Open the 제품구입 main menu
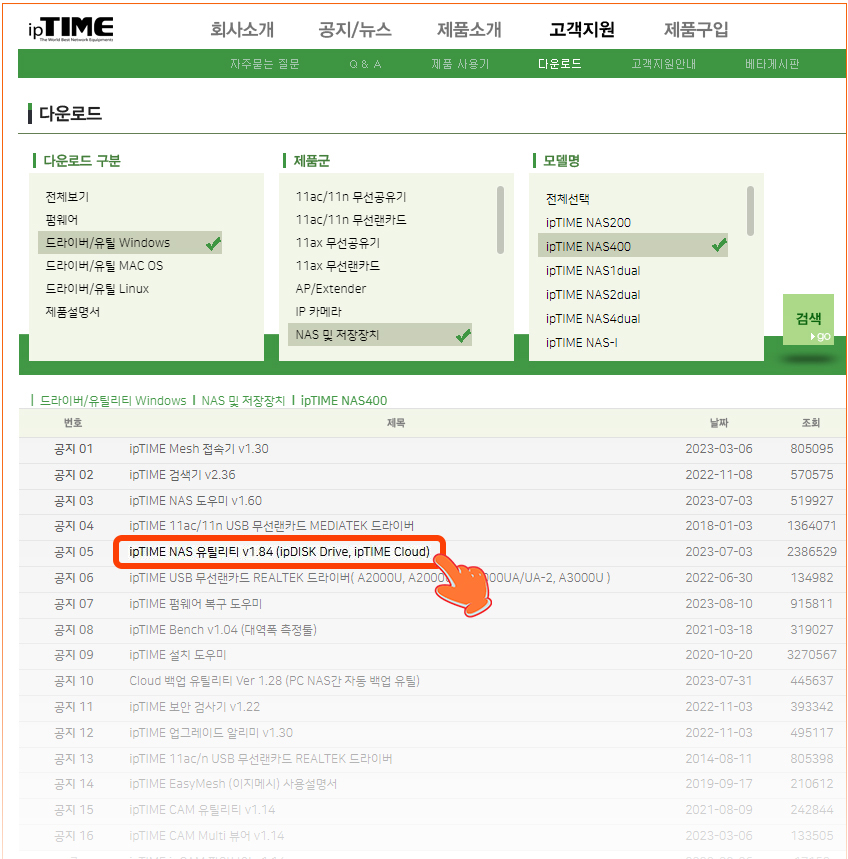Image resolution: width=848 pixels, height=859 pixels. (x=696, y=29)
